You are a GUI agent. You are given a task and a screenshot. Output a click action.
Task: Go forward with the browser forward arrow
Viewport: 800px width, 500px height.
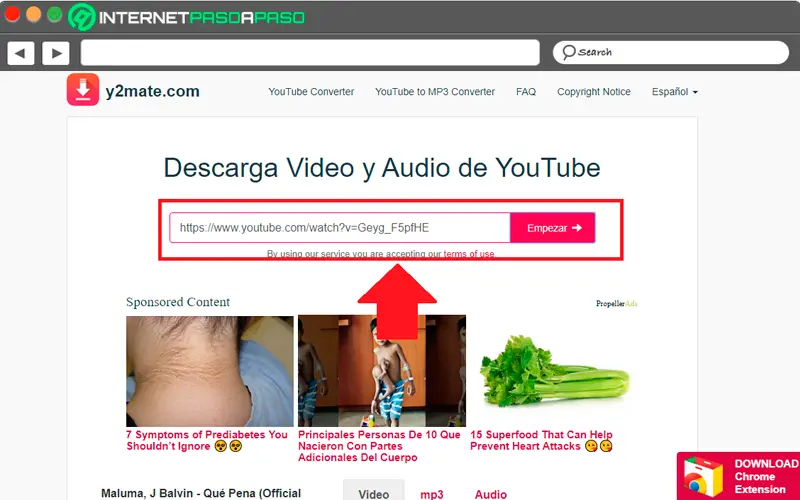(56, 53)
